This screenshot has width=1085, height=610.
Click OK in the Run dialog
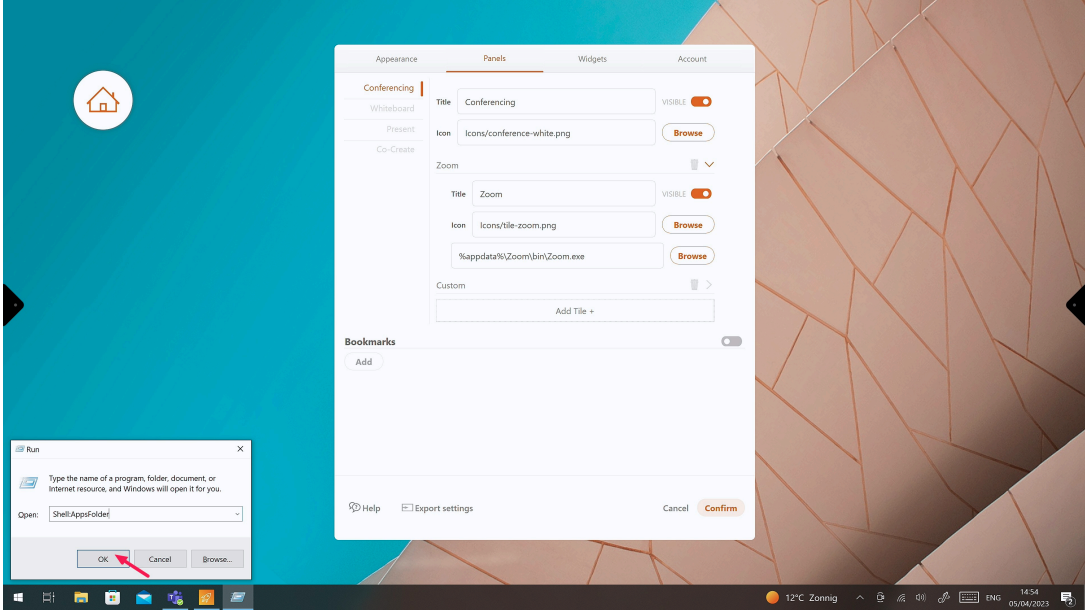(103, 559)
